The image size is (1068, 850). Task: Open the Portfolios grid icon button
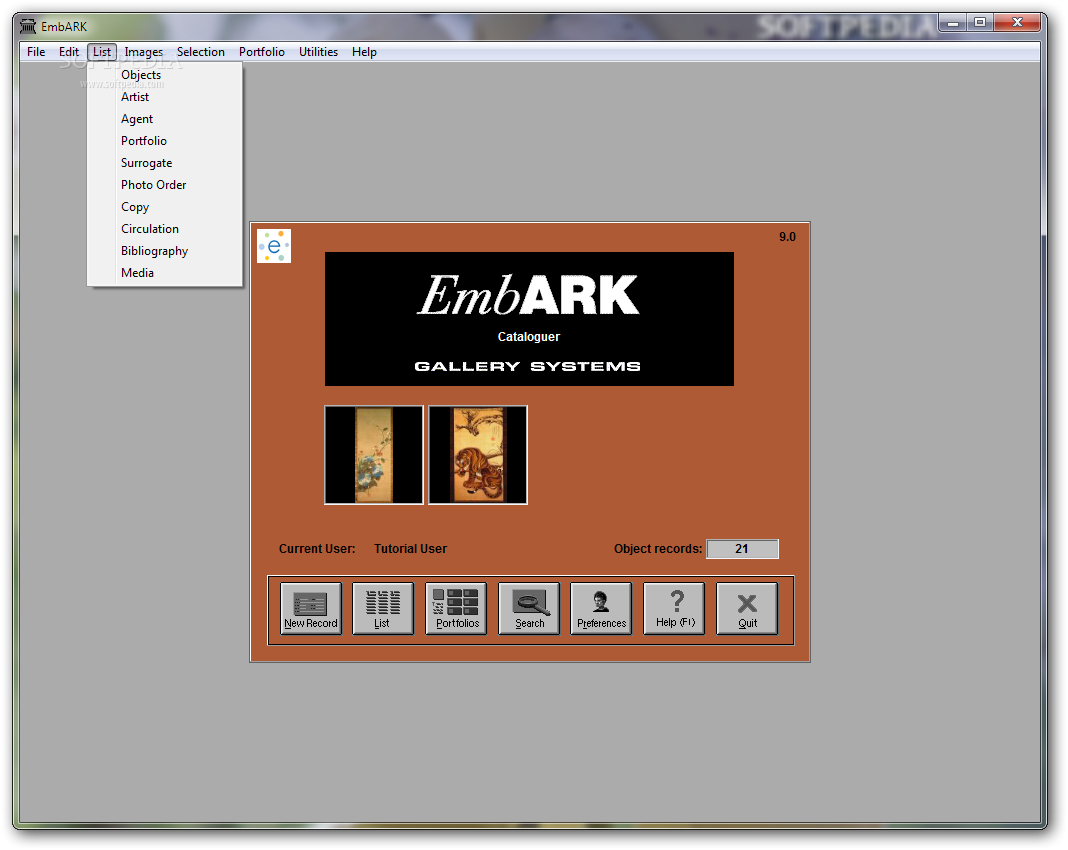[x=456, y=608]
